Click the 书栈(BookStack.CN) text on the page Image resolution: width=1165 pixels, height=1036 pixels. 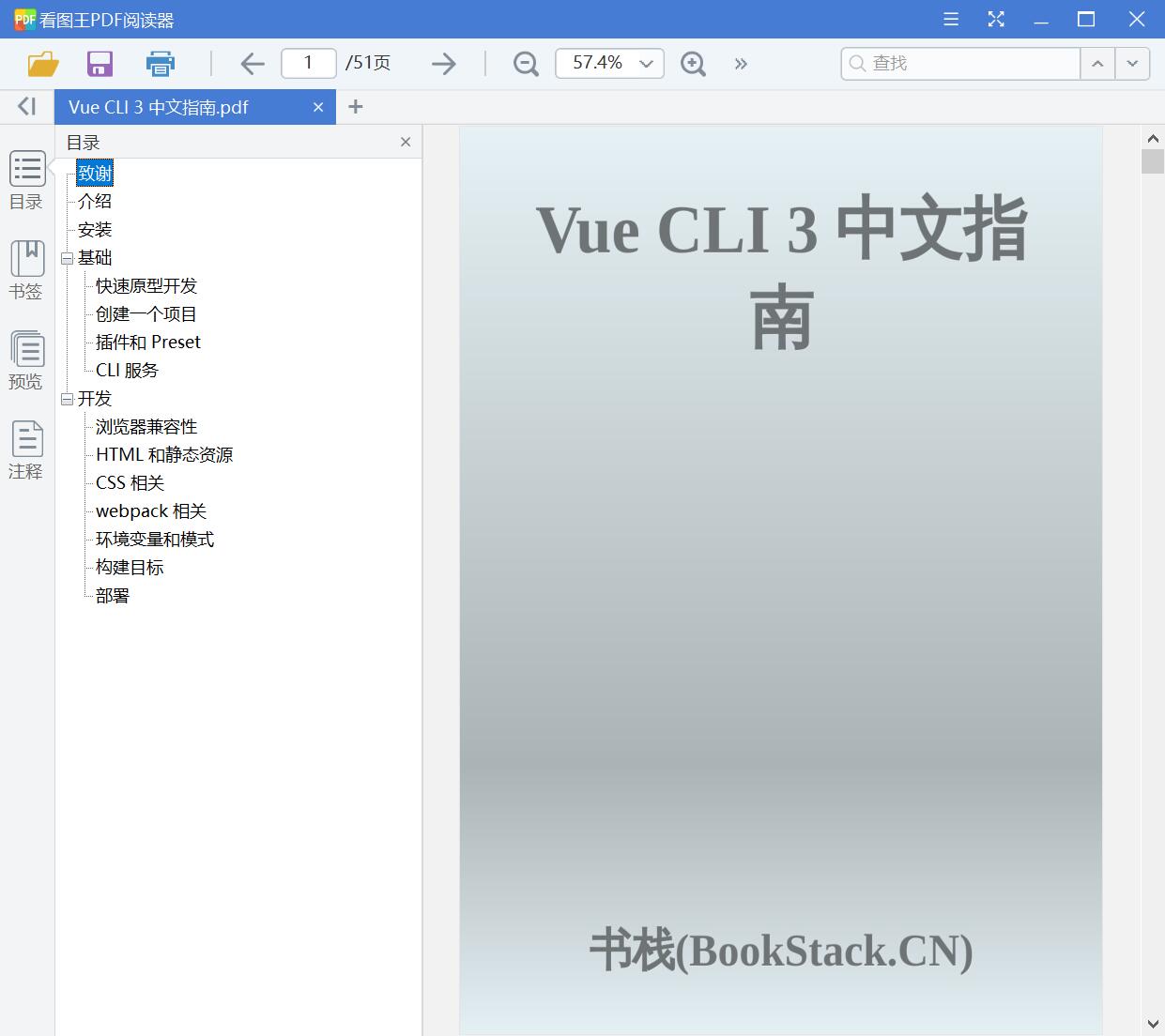click(x=781, y=950)
